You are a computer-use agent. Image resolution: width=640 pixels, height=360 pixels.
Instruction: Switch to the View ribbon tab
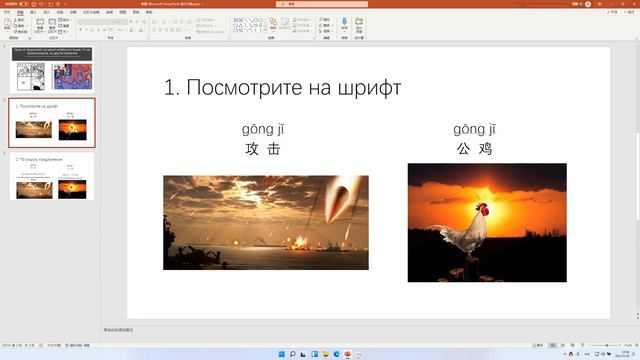[122, 12]
